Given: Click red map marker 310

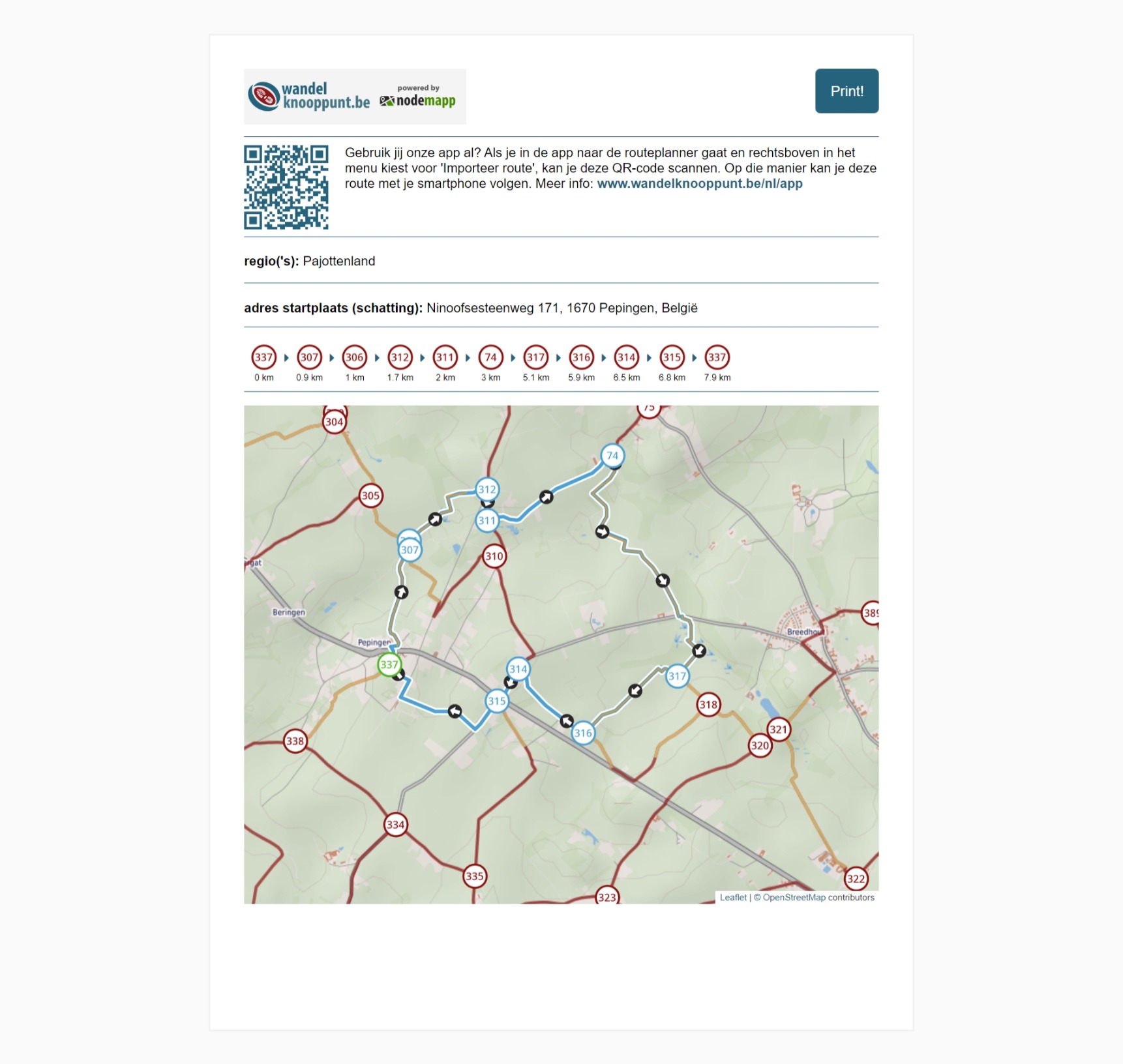Looking at the screenshot, I should click(x=494, y=556).
